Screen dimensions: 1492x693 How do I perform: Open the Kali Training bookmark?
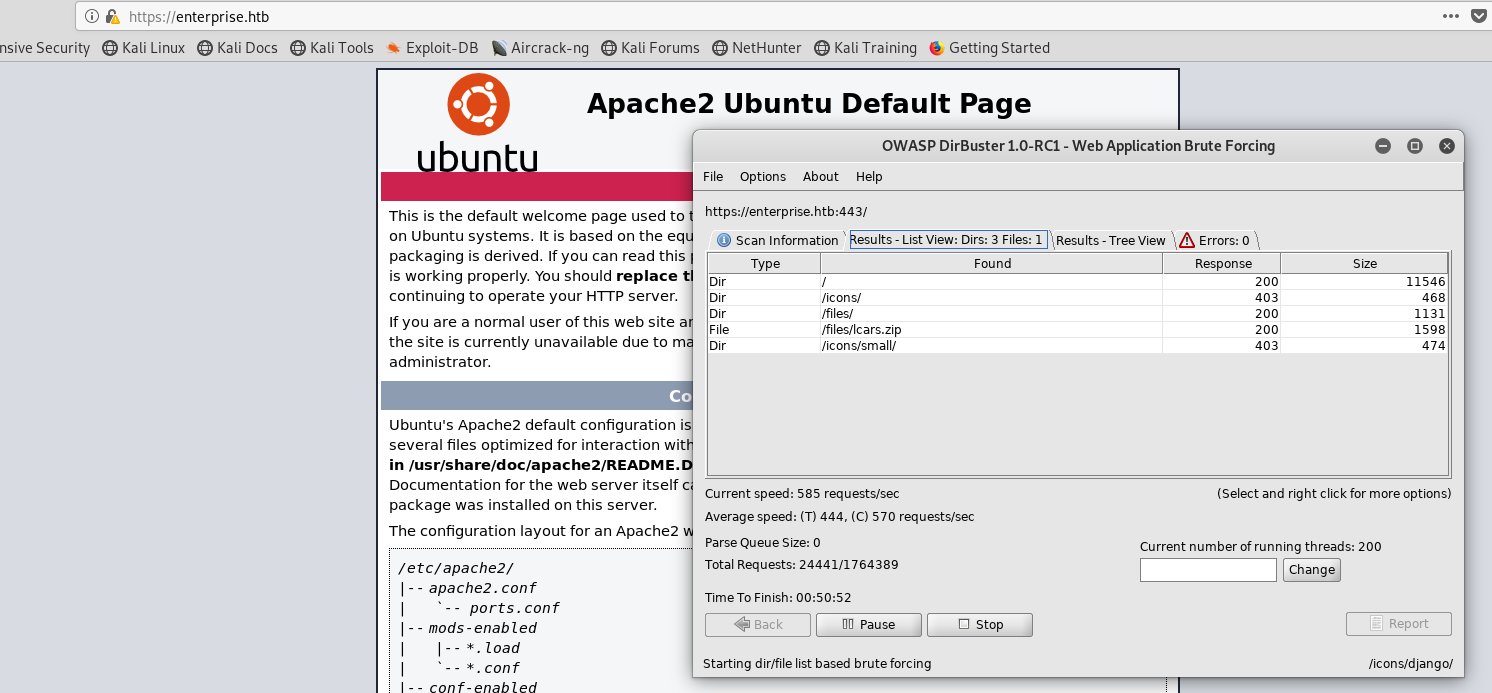pos(866,48)
